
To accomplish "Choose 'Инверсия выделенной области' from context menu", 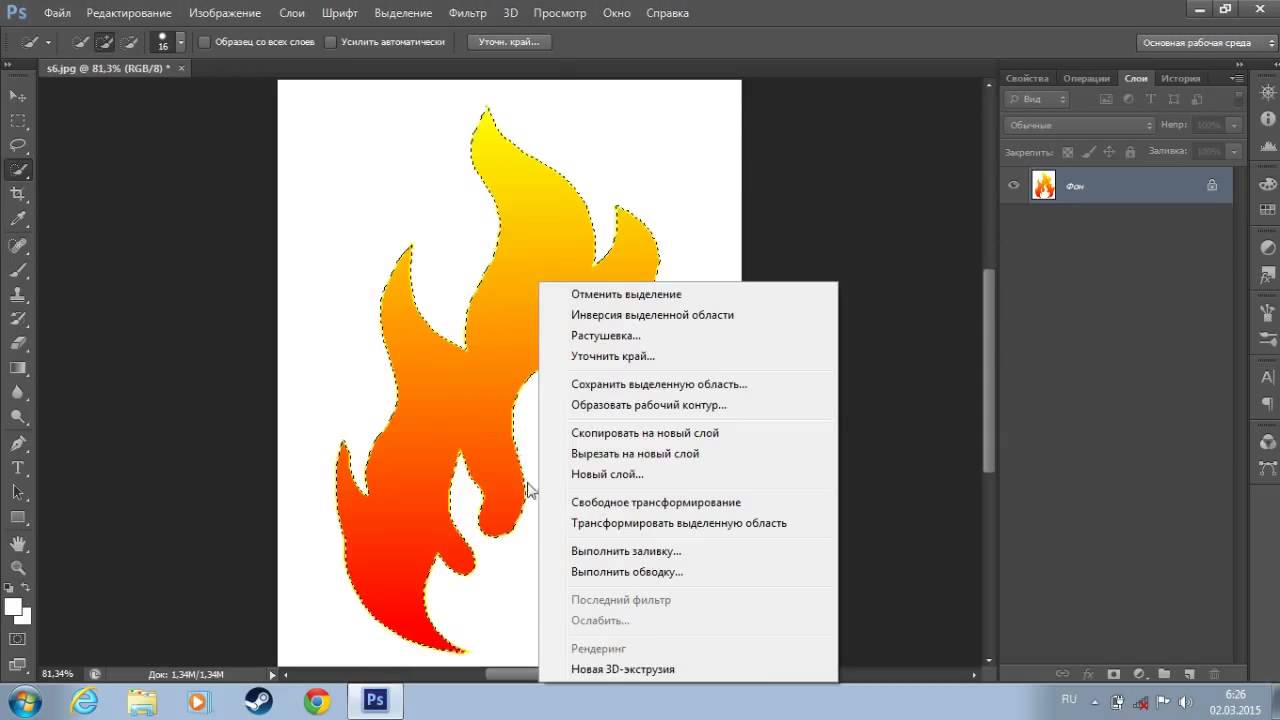I will pos(652,315).
